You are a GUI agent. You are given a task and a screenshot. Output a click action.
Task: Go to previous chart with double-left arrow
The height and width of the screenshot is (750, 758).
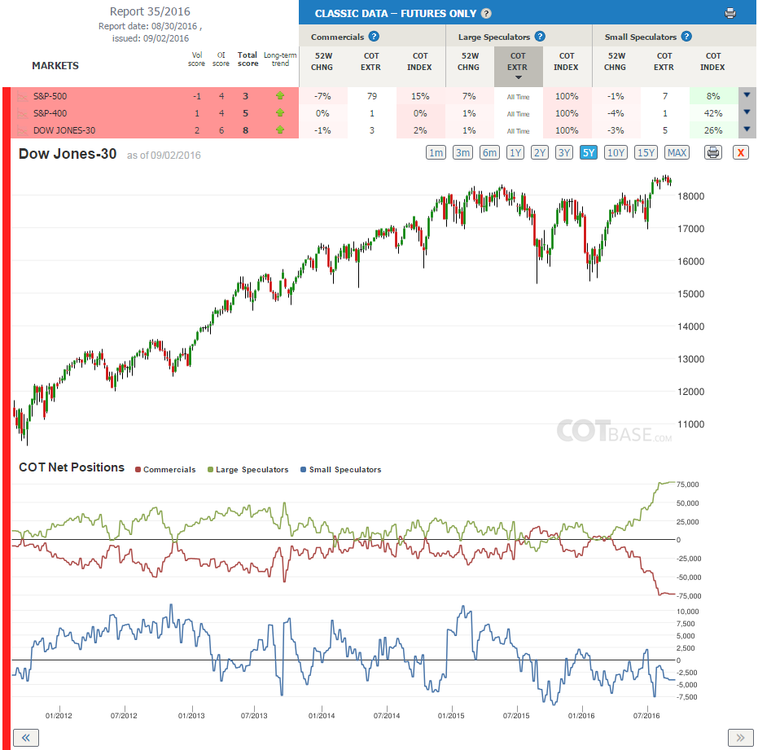[26, 737]
